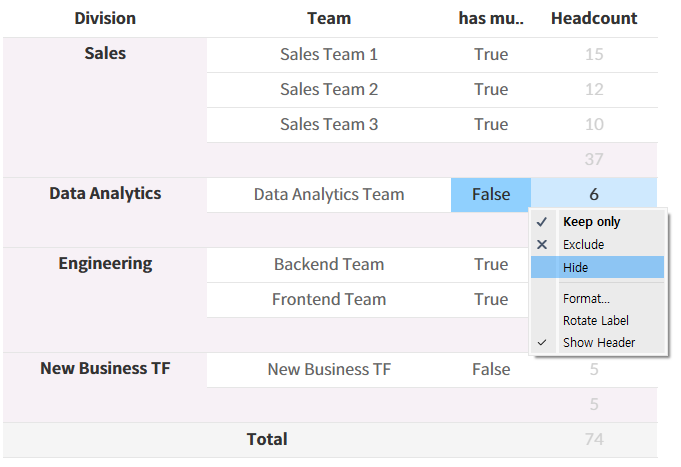Click the Sales Team 3 cell
681x467 pixels.
click(x=329, y=125)
